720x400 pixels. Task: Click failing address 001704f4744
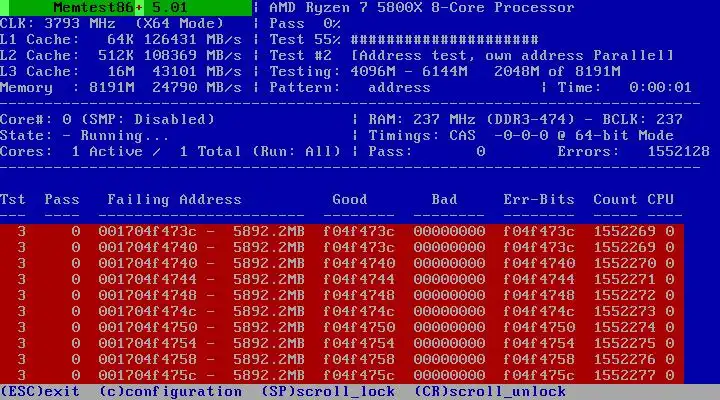147,279
